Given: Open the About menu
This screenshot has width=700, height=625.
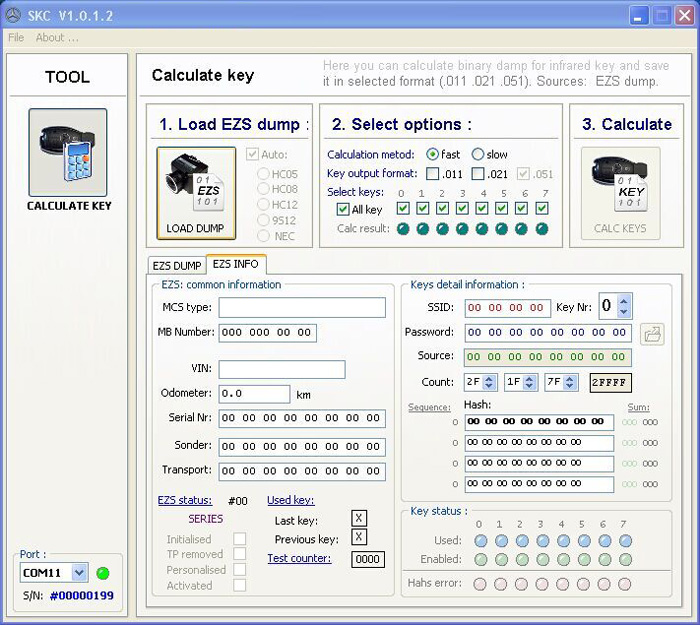Looking at the screenshot, I should (57, 38).
